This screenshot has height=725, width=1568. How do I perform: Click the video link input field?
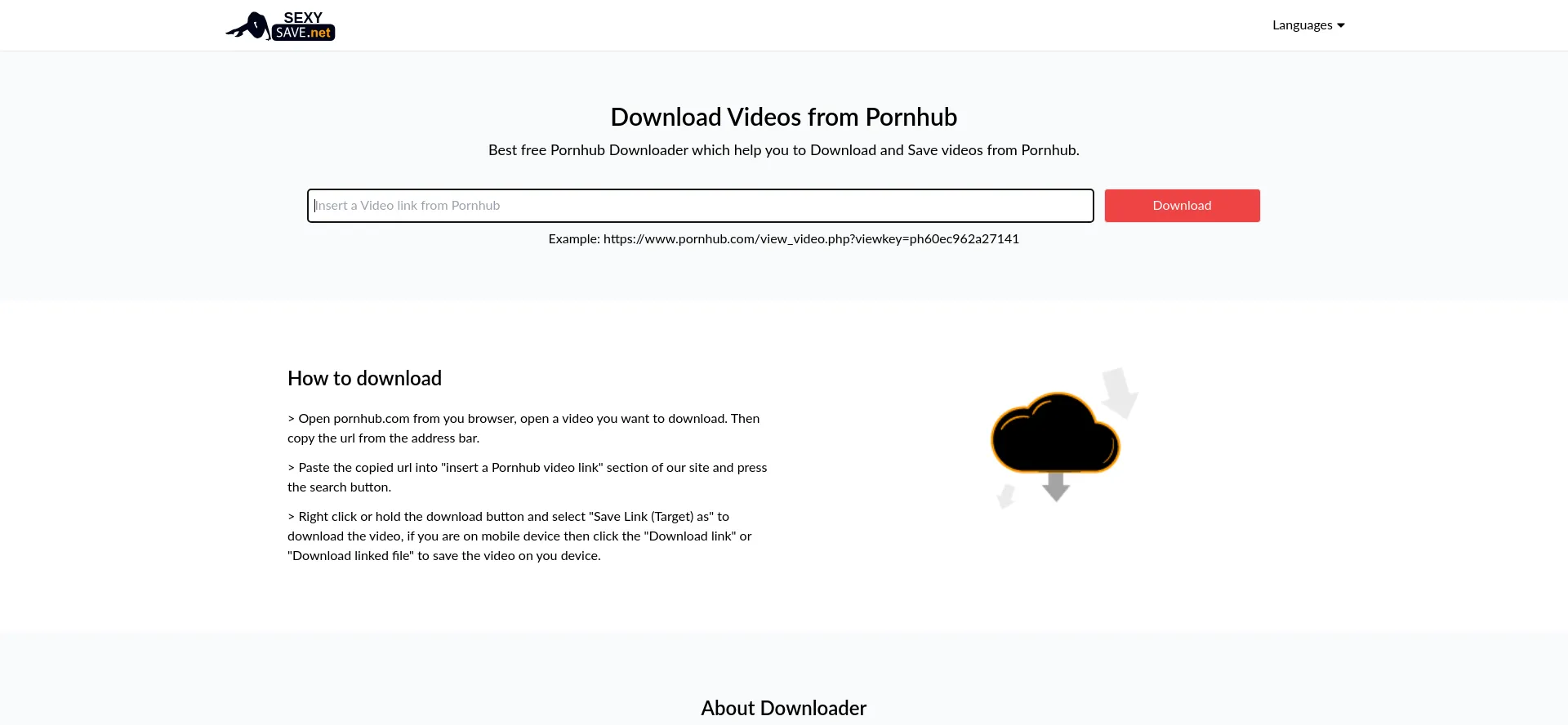pyautogui.click(x=701, y=206)
